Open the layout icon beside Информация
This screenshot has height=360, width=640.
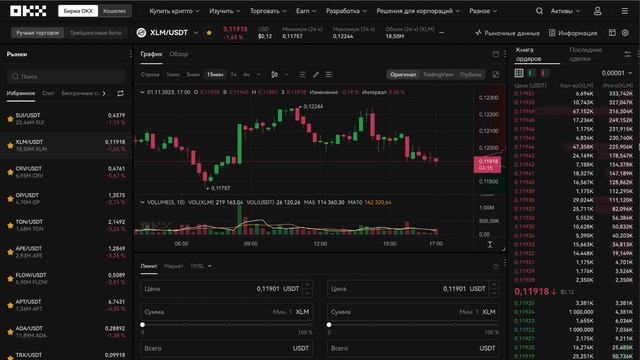[x=612, y=33]
